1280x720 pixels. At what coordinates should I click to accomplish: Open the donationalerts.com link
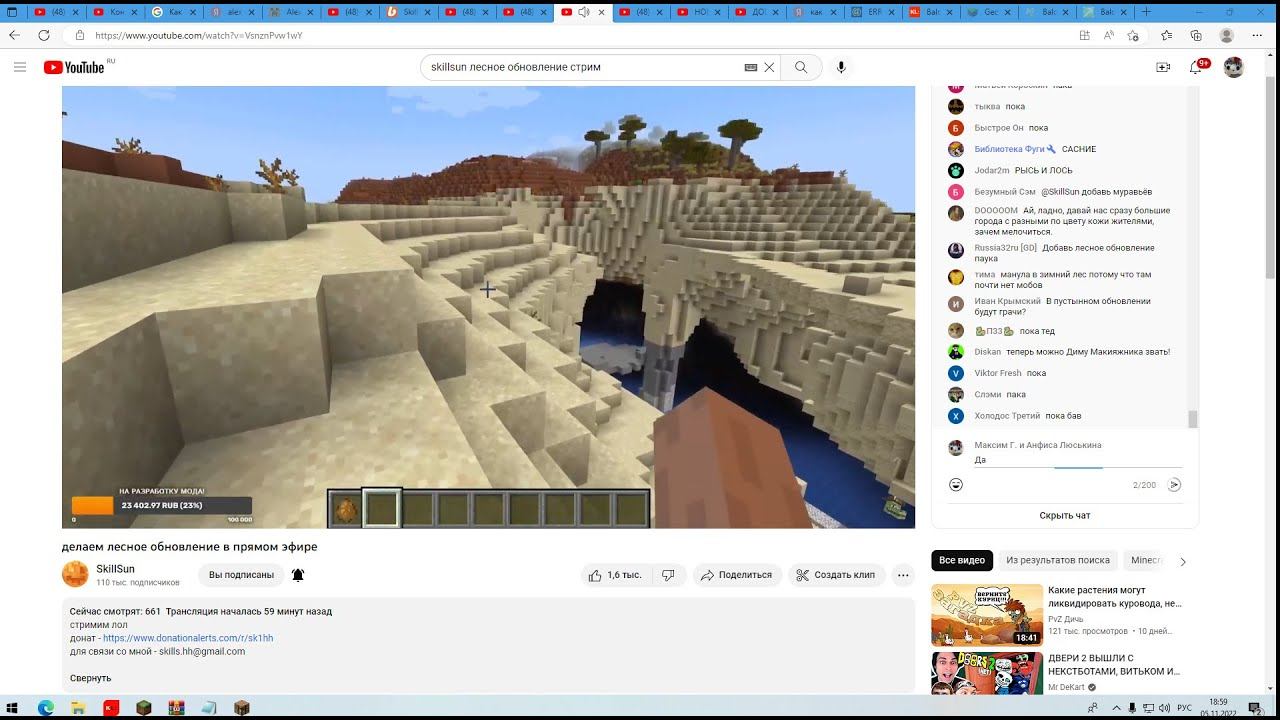(188, 638)
